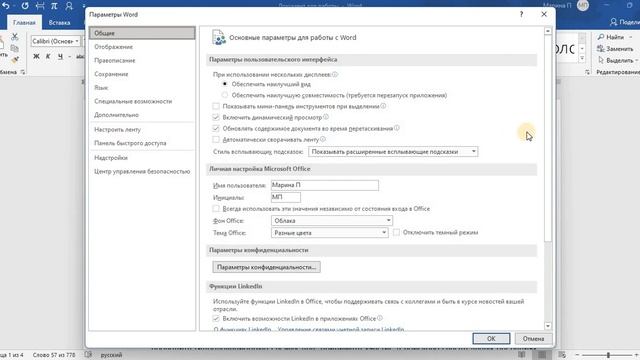The image size is (640, 360).
Task: Click the Параметры конфиденциальности... button
Action: (x=267, y=267)
